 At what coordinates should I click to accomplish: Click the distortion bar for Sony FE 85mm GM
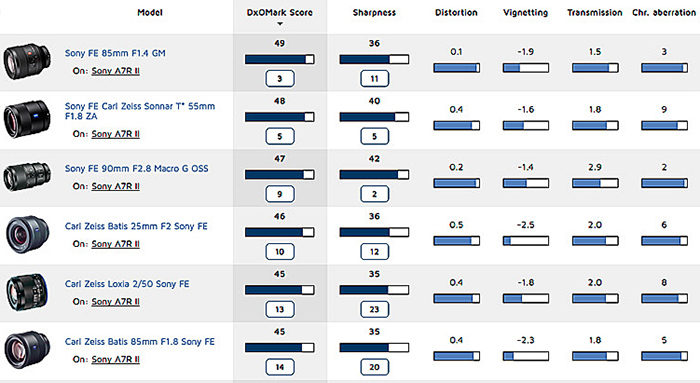coord(456,68)
